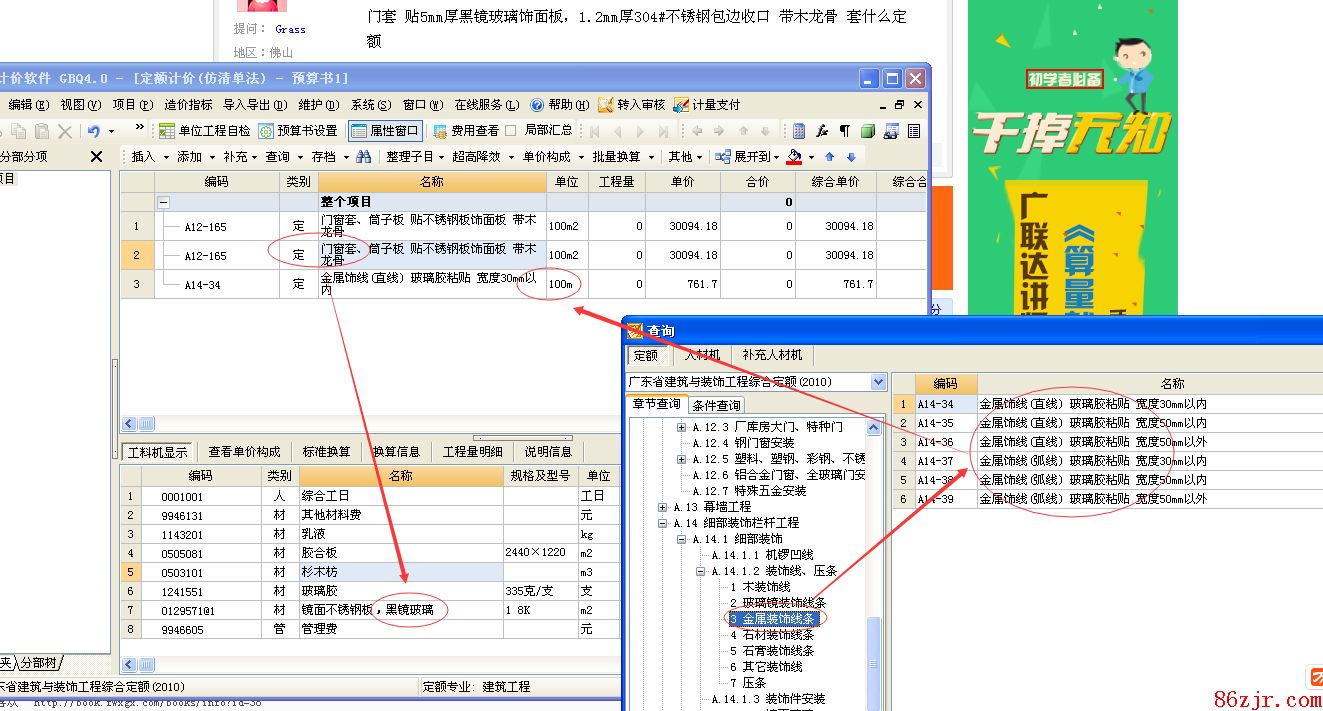This screenshot has width=1323, height=711.
Task: Click the binoculars find icon in toolbar
Action: pos(363,157)
